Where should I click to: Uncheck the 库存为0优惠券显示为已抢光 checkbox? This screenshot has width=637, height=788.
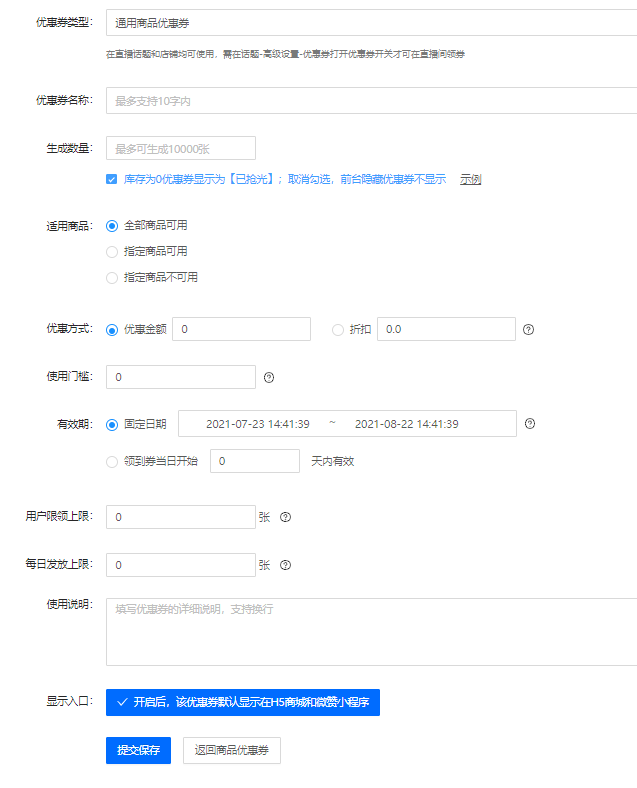click(112, 179)
